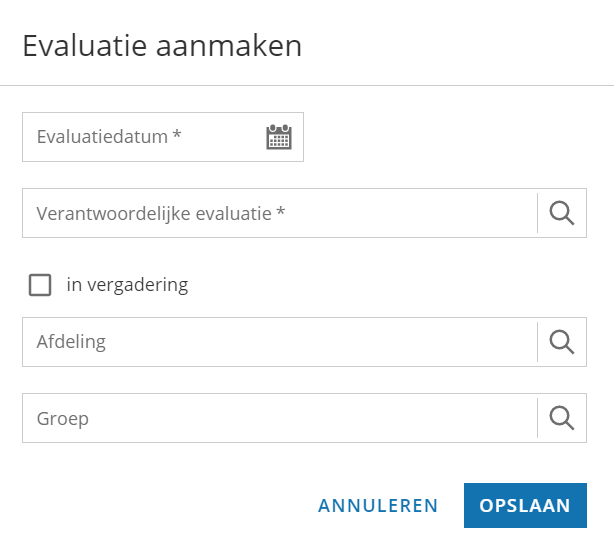Enable the in vergadering checkbox
This screenshot has width=614, height=554.
tap(40, 285)
